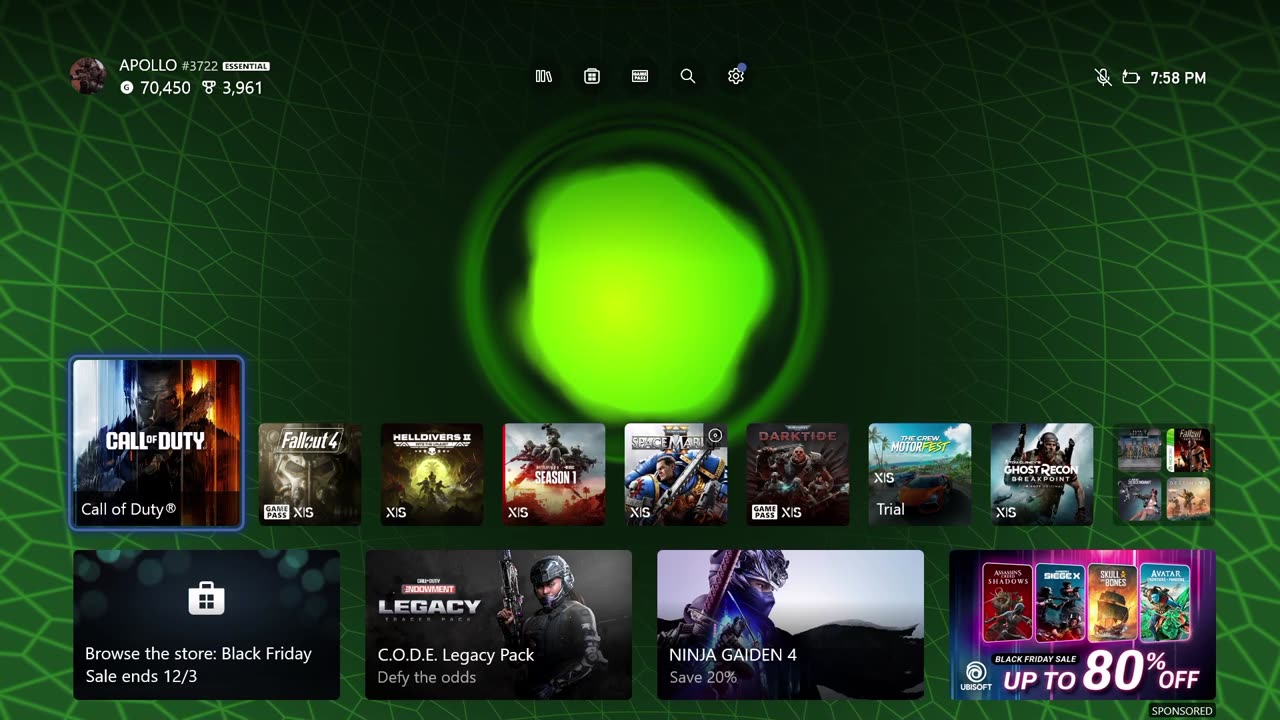The width and height of the screenshot is (1280, 720).
Task: Open the Microsoft Store icon in top bar
Action: (592, 76)
